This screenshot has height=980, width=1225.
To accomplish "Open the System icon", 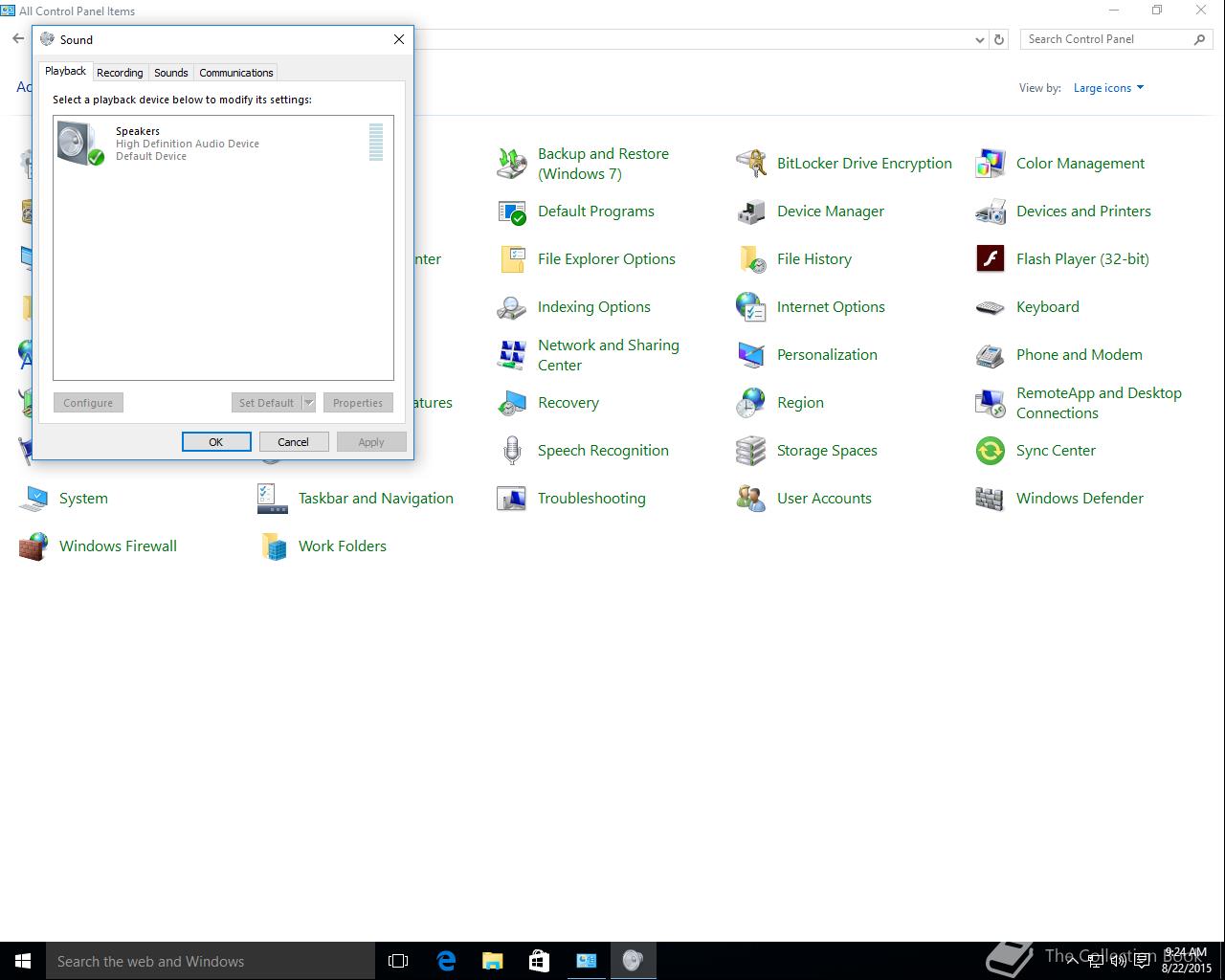I will click(x=33, y=499).
